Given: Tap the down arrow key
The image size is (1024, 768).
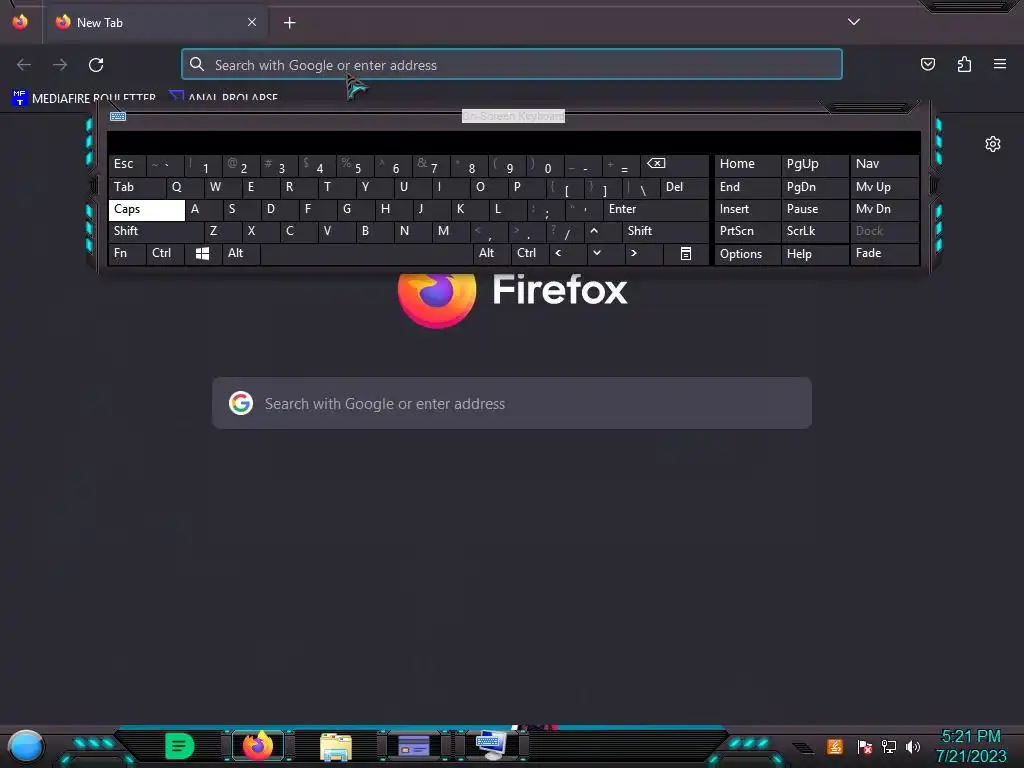Looking at the screenshot, I should [605, 253].
